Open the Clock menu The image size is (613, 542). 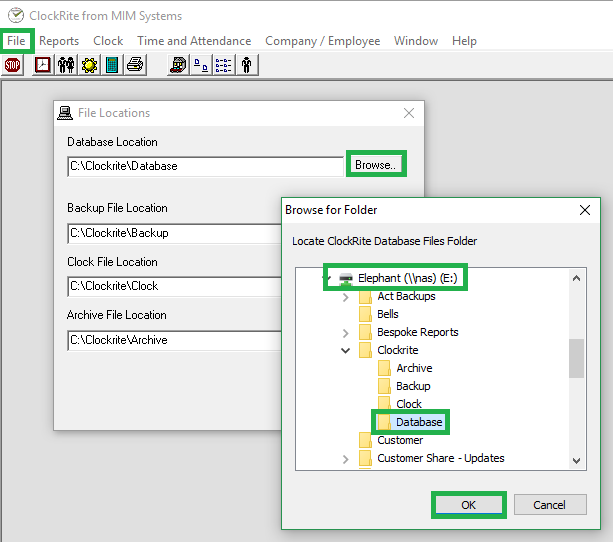[108, 41]
